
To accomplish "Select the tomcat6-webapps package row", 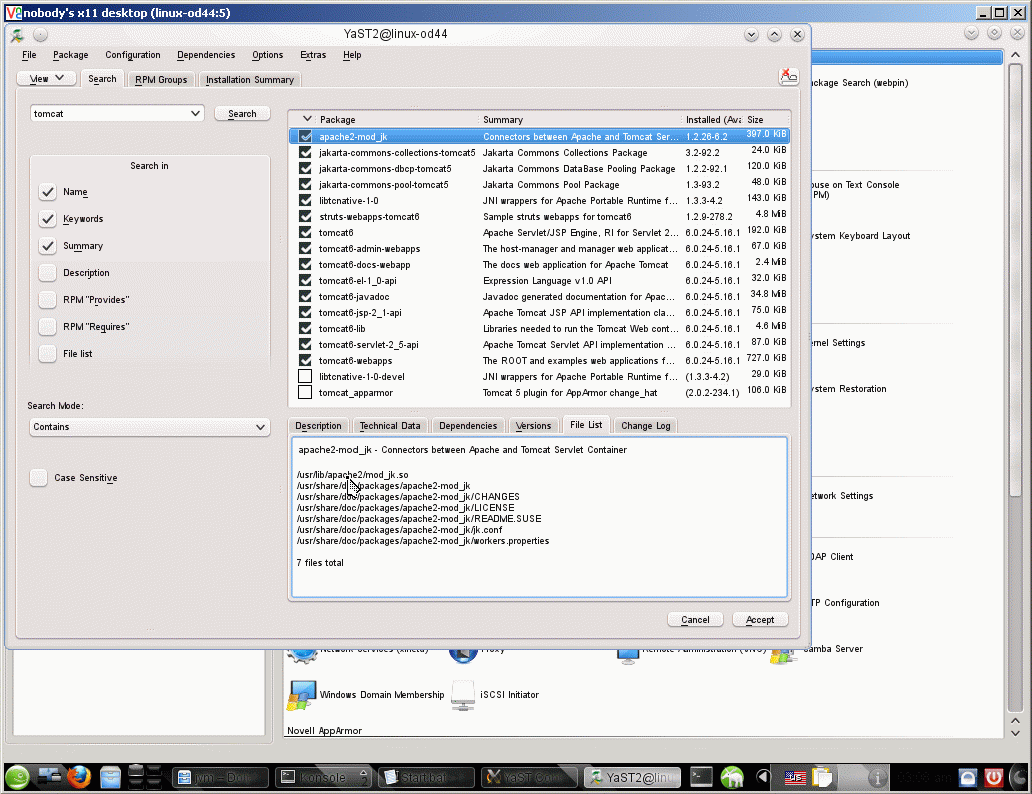I will pos(539,361).
